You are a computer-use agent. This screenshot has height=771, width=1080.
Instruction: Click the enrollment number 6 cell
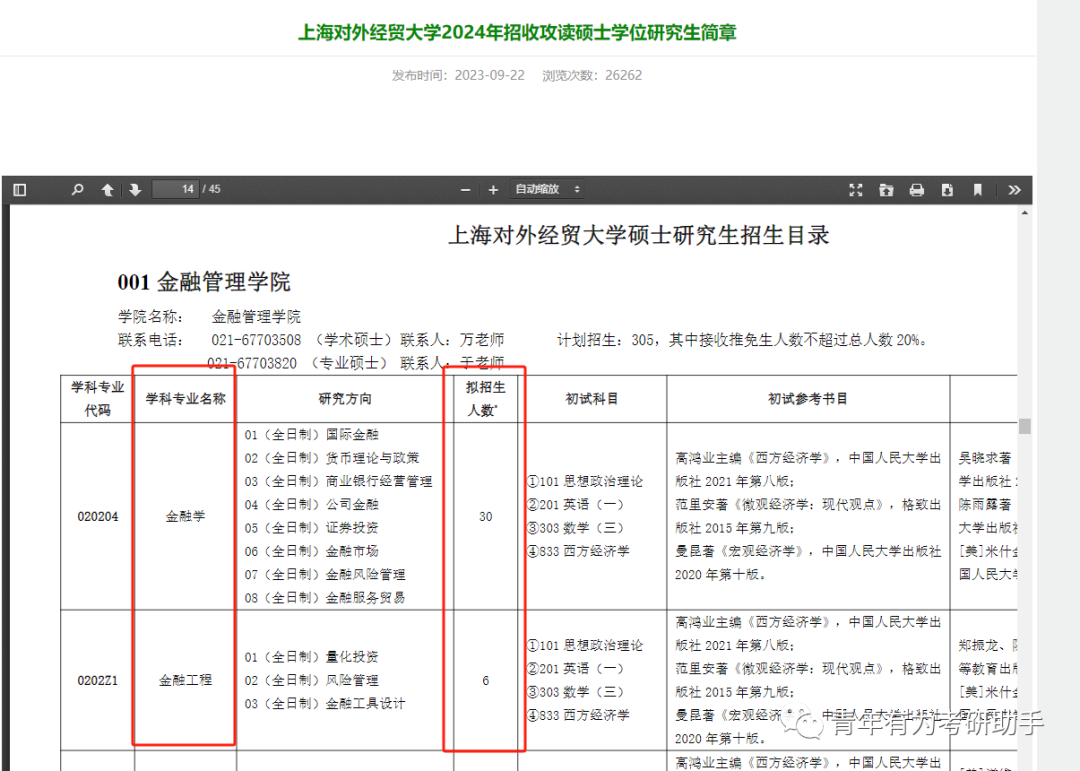pyautogui.click(x=486, y=681)
